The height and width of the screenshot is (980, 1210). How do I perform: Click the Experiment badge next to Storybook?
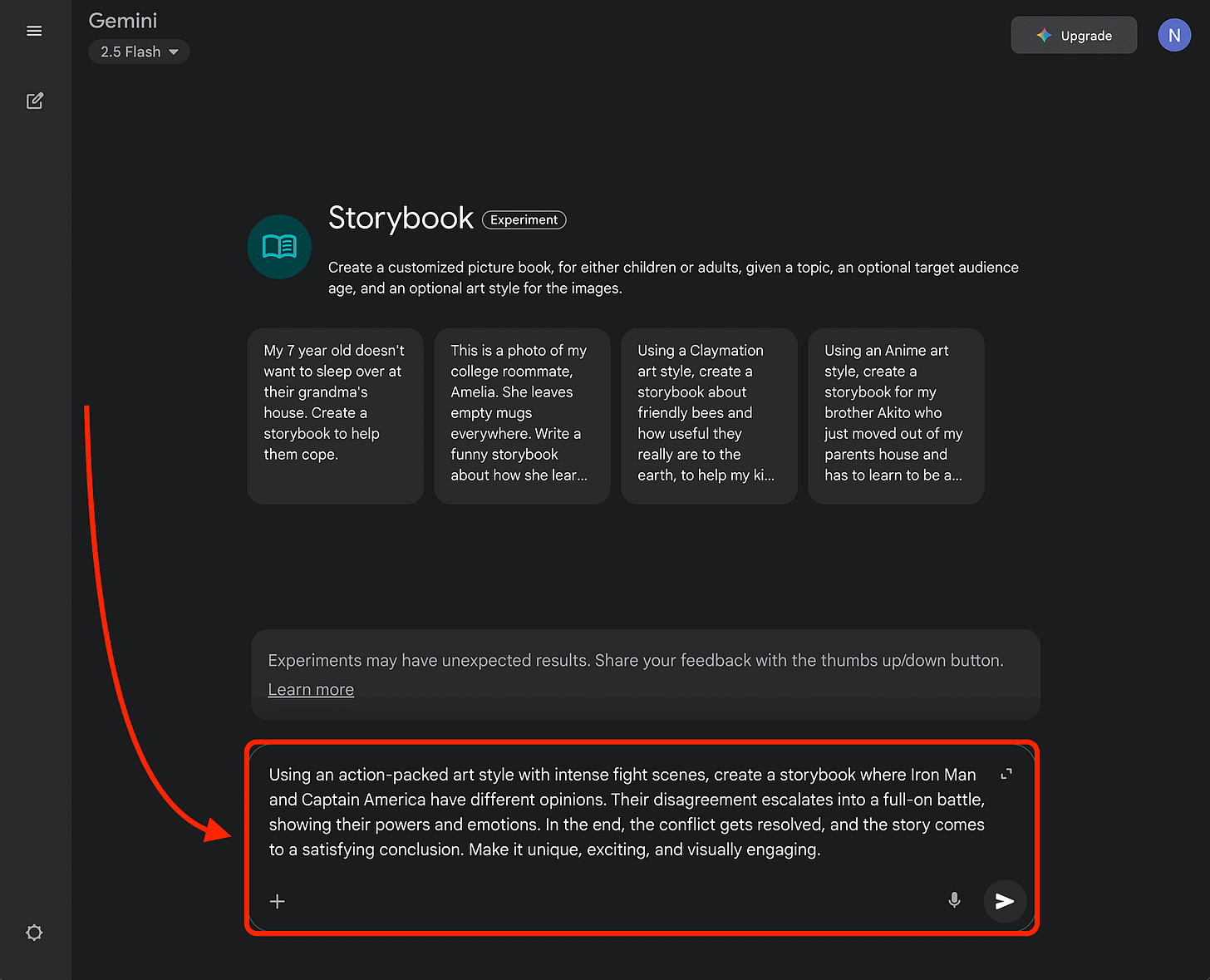[x=524, y=220]
